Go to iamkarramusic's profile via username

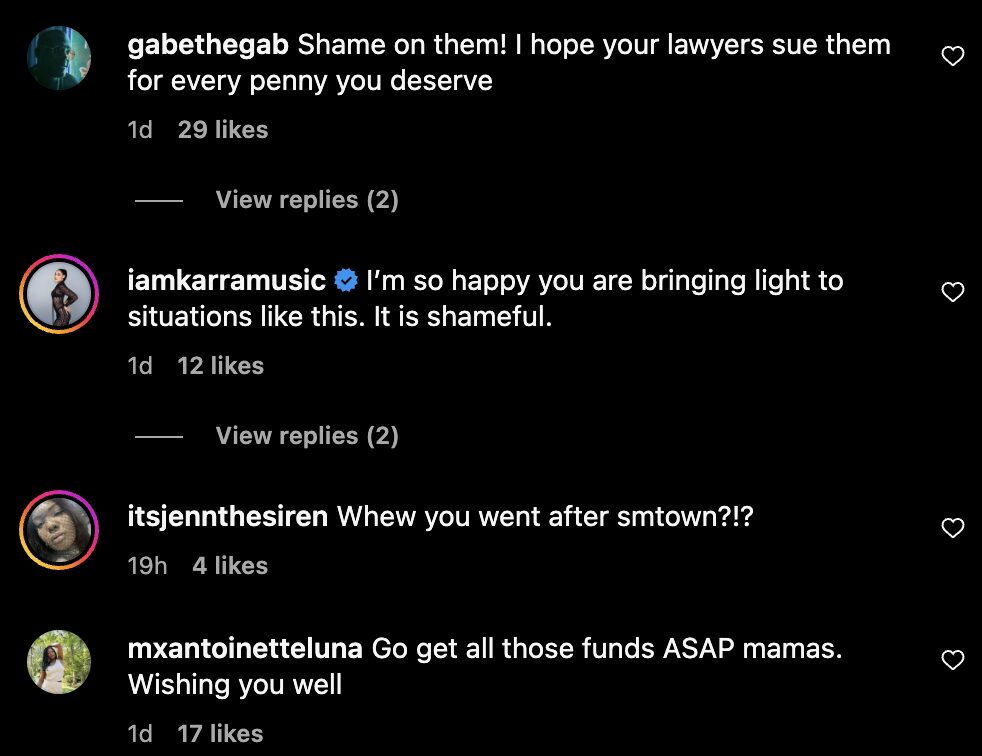tap(227, 281)
